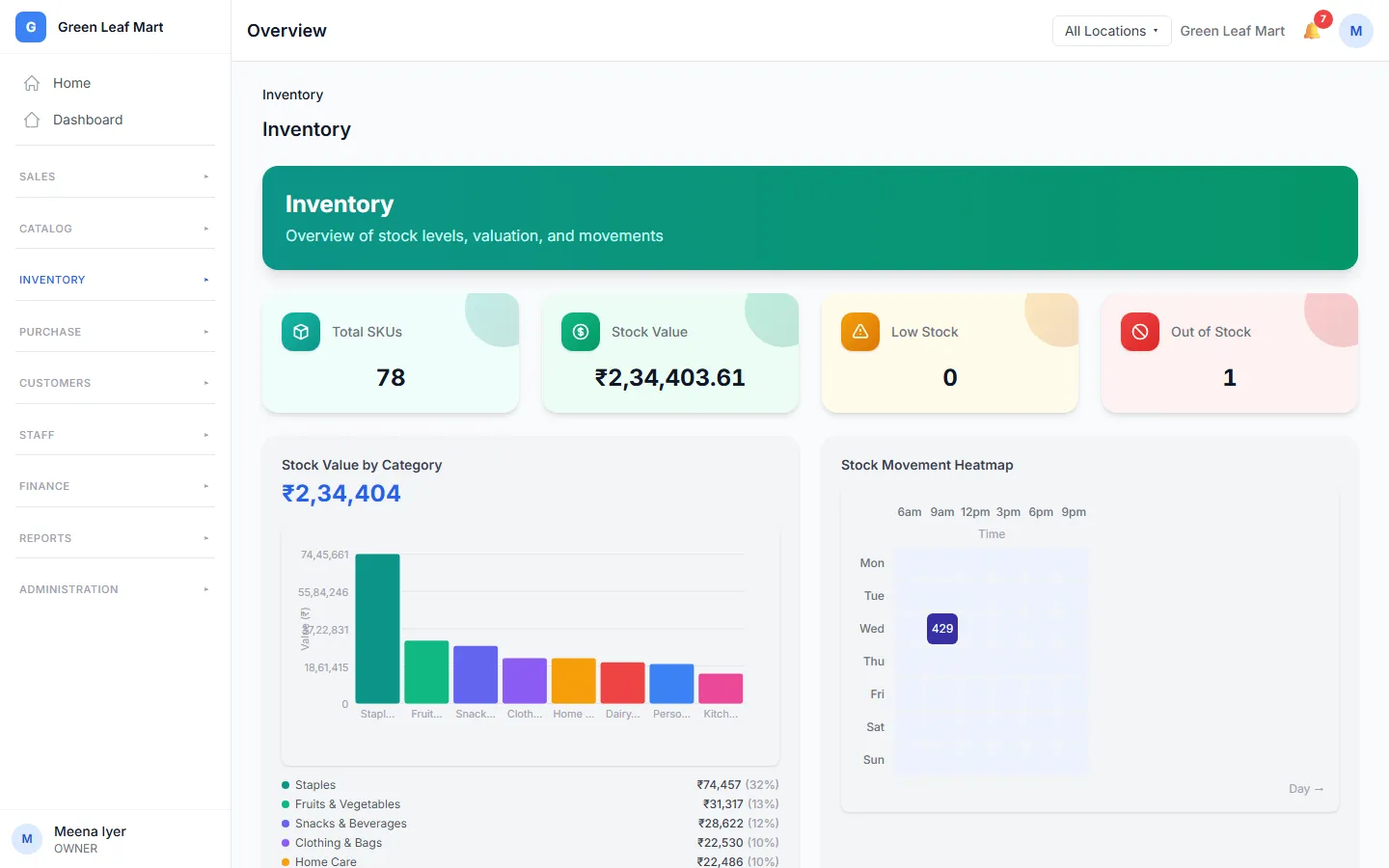Select the Staples bar in chart
This screenshot has height=868, width=1389.
(x=377, y=629)
